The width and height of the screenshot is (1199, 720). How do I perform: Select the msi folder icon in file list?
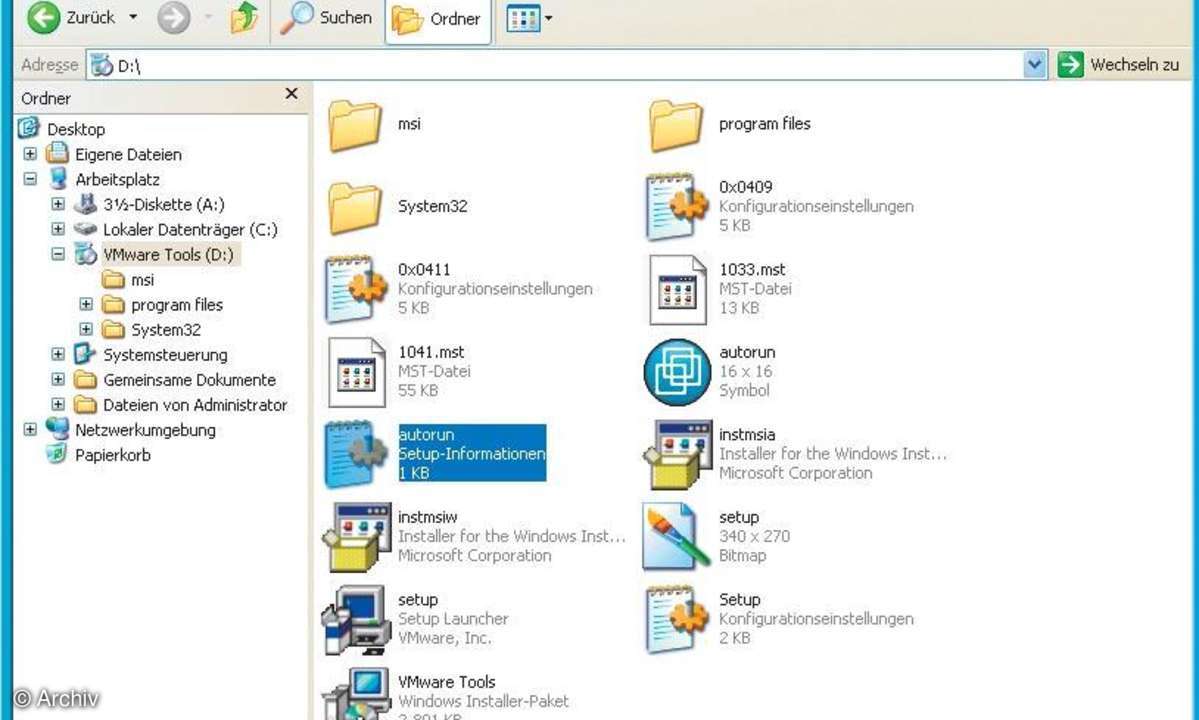tap(355, 125)
